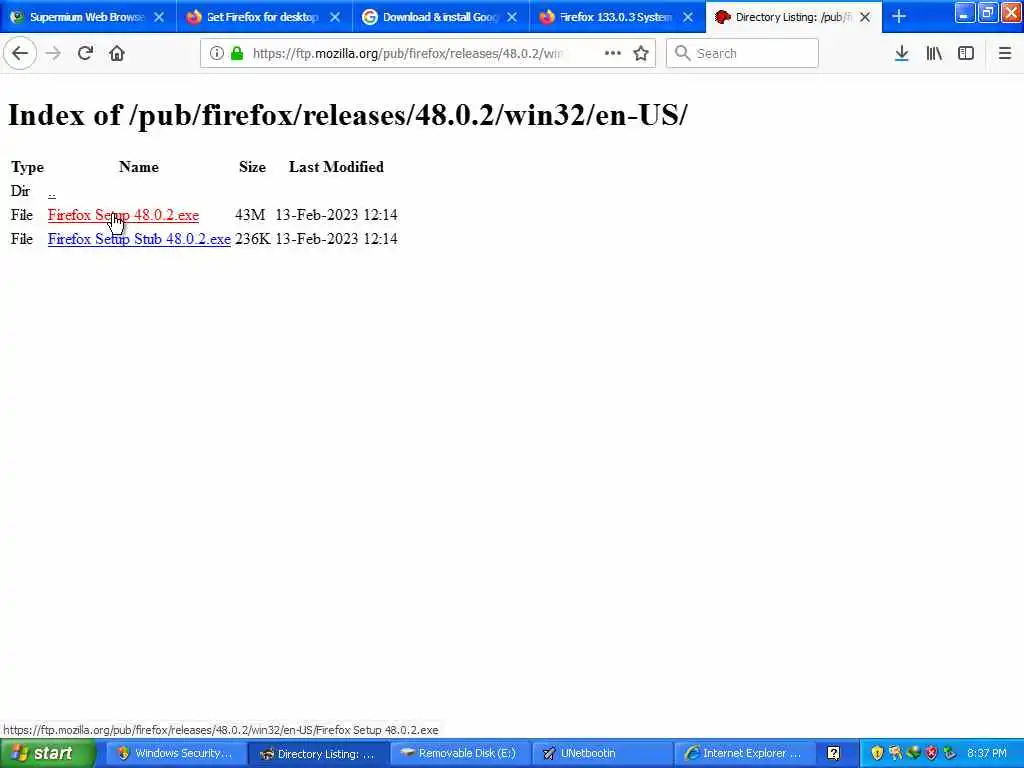Close the Download & install Google tab
Screen dimensions: 1024x768
[512, 17]
